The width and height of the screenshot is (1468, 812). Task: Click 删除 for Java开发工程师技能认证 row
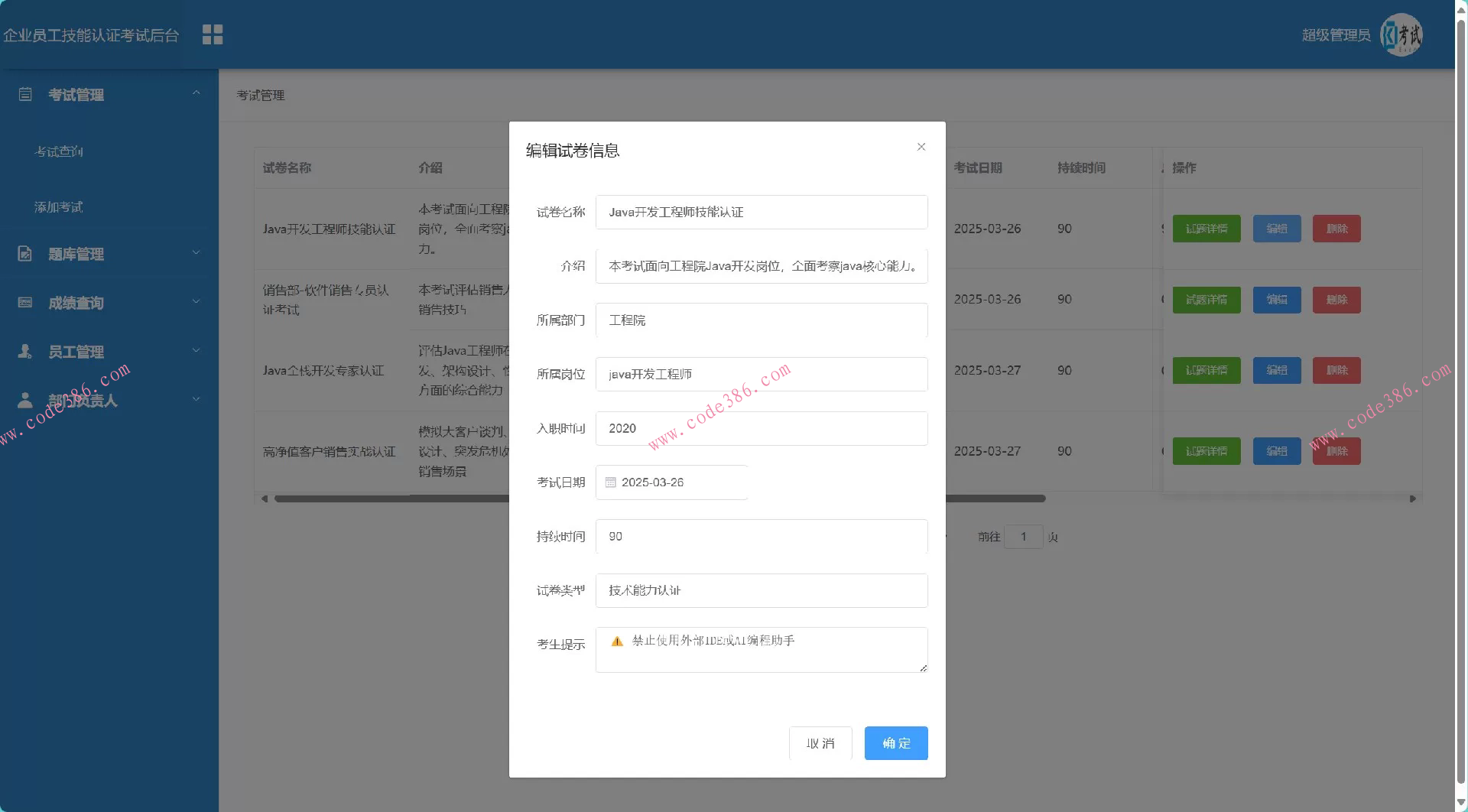(x=1336, y=229)
